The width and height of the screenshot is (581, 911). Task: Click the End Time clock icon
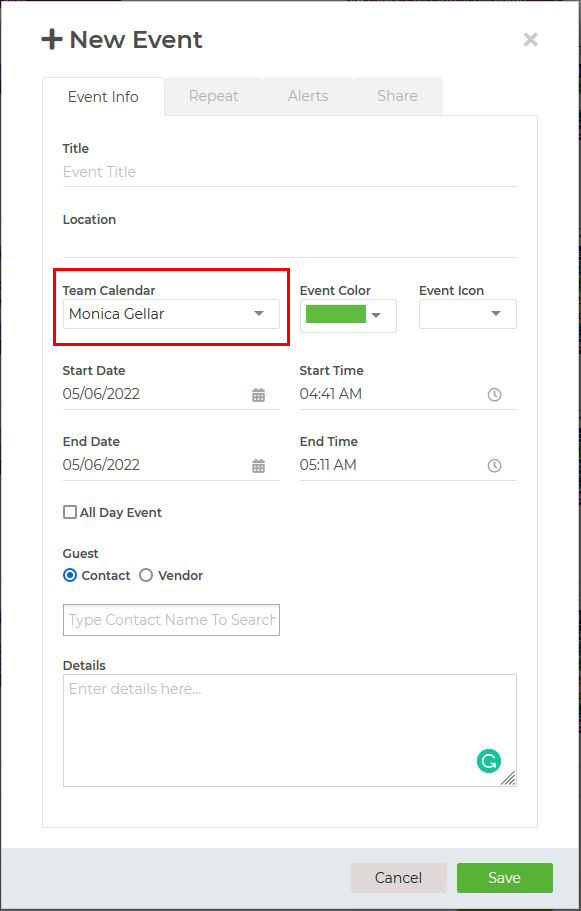coord(494,466)
